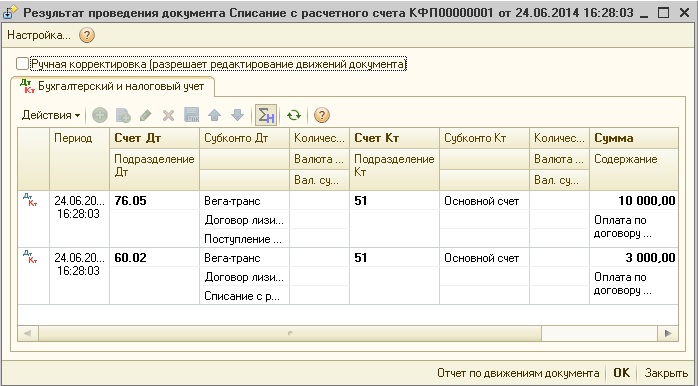Click Договор лизи... in the 60.02 row
Viewport: 698px width, 386px height.
point(244,276)
